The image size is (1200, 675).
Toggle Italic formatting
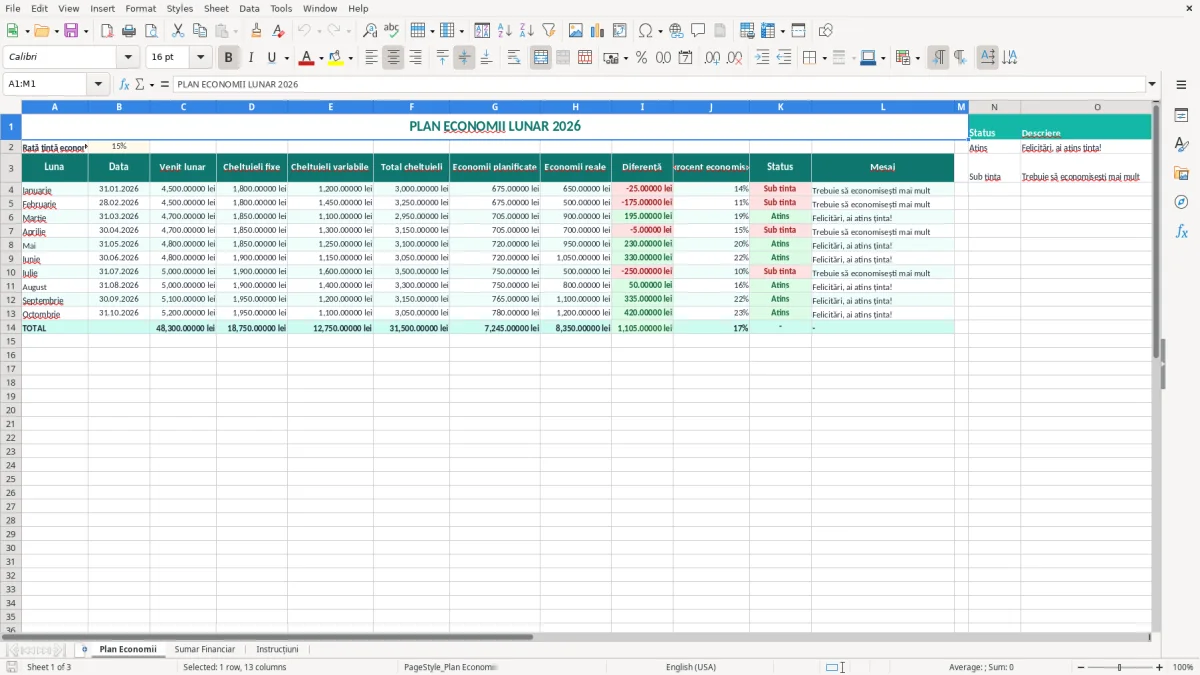point(251,58)
